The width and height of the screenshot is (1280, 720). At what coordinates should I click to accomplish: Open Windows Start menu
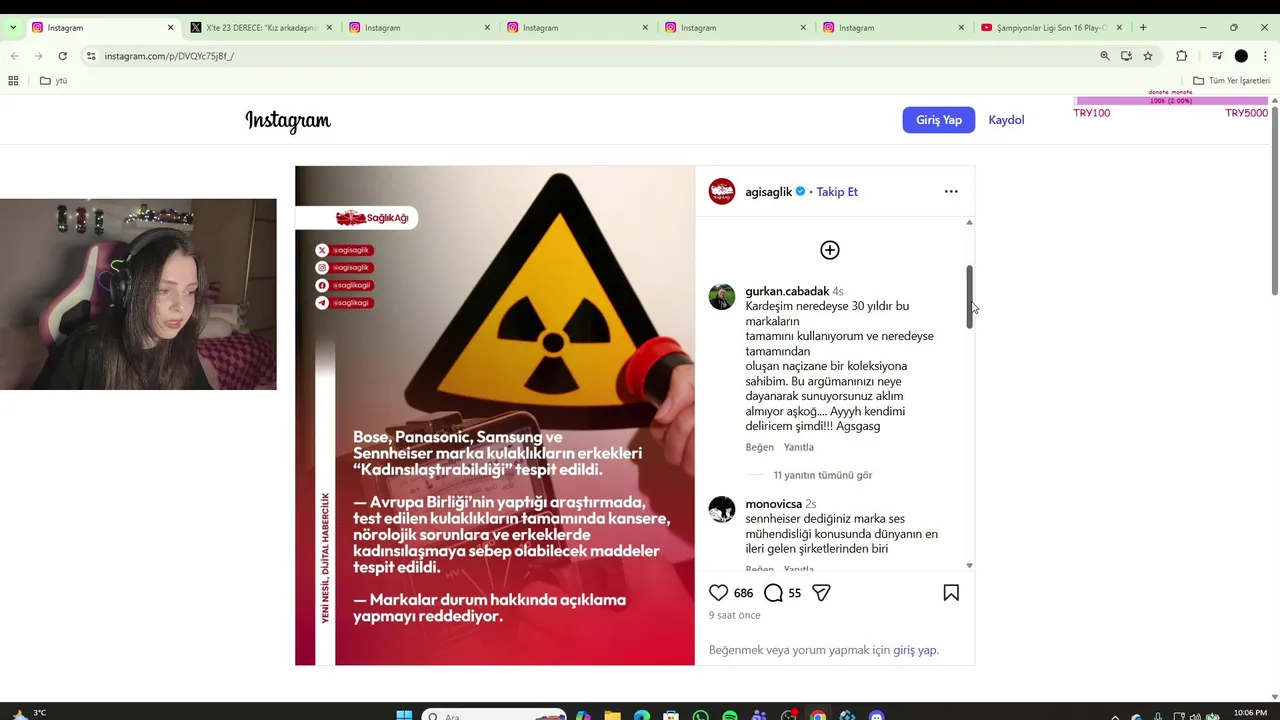(x=404, y=715)
